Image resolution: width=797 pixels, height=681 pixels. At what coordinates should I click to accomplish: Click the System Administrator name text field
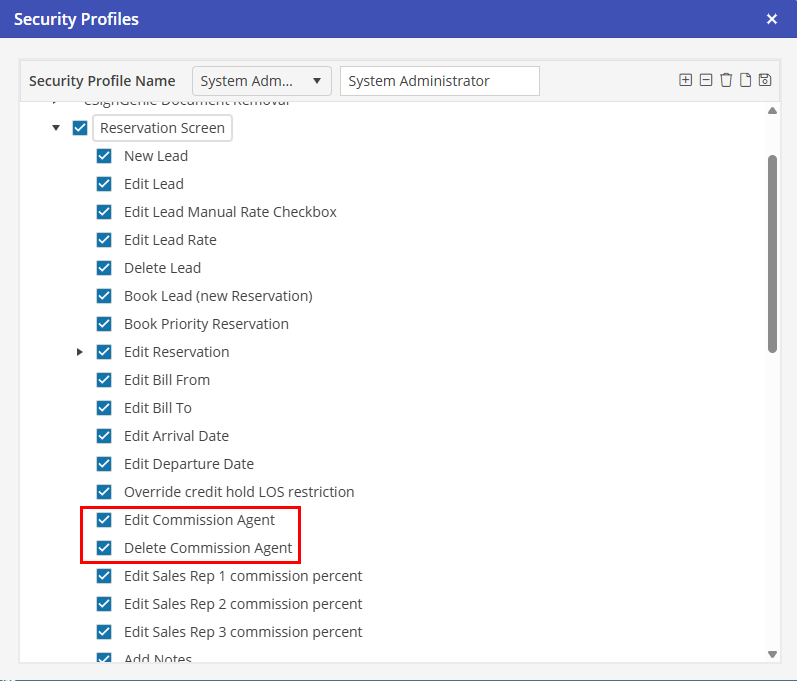[x=439, y=81]
